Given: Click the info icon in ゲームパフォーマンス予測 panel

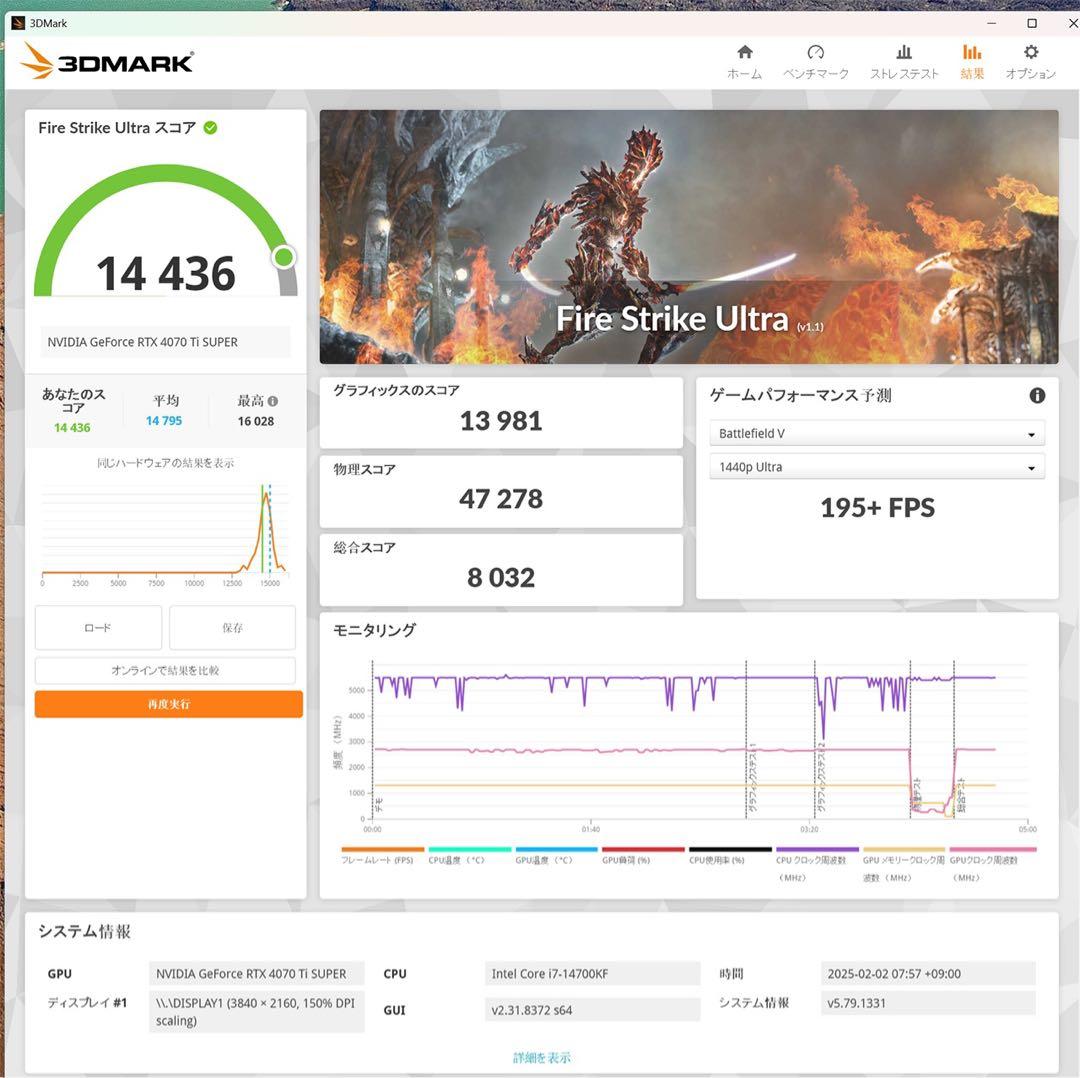Looking at the screenshot, I should [x=1037, y=396].
